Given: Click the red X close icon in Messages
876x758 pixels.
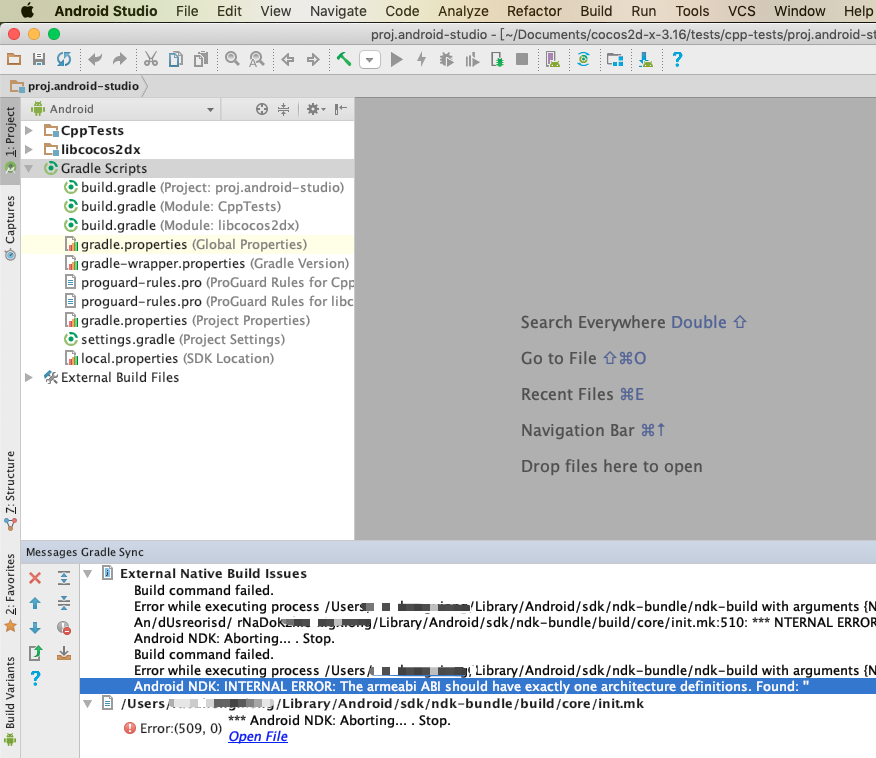Looking at the screenshot, I should click(x=35, y=578).
